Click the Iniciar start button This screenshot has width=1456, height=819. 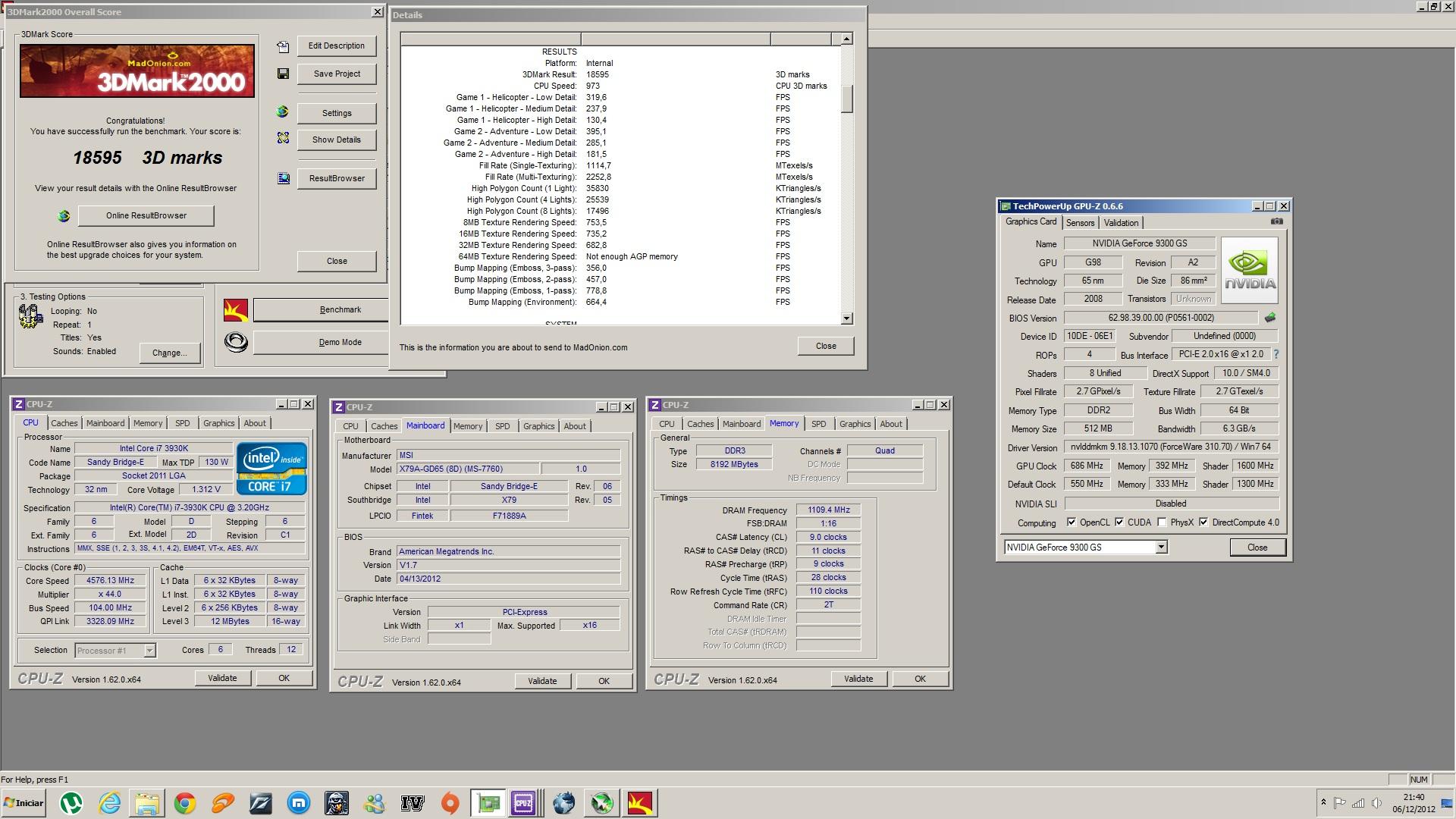click(24, 803)
